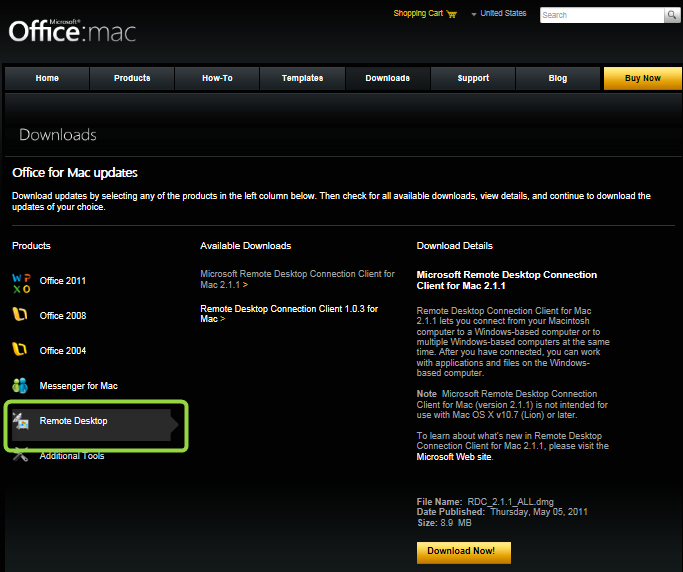Expand the United States region dropdown

499,14
